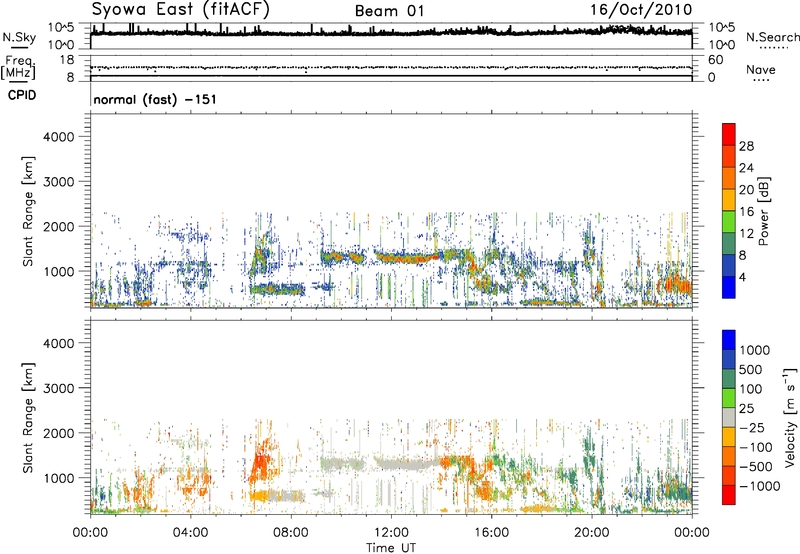Pick the teal 8–12 dB Power color bar segment
The height and width of the screenshot is (554, 800).
point(729,244)
